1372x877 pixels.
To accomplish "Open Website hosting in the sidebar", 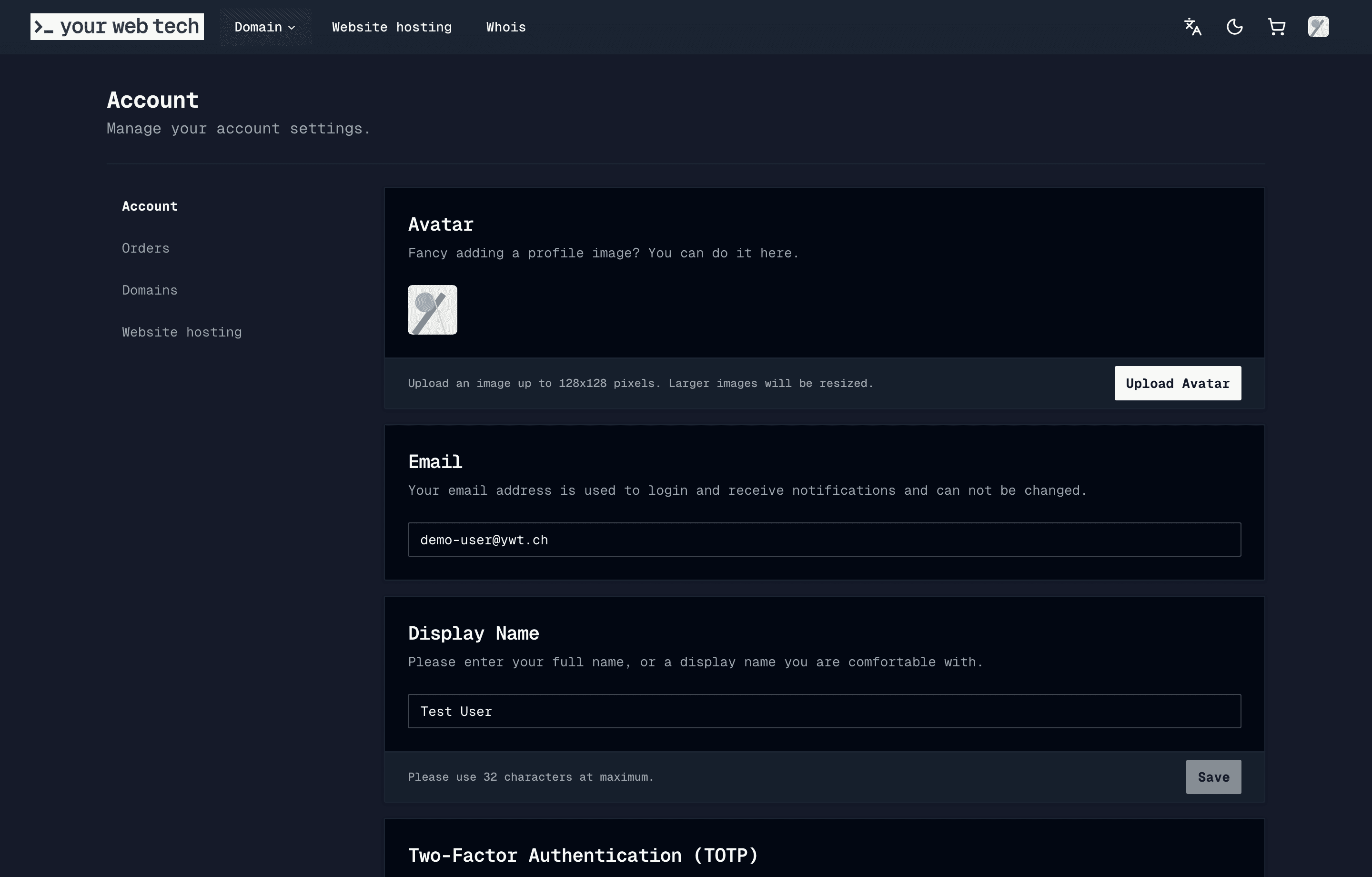I will (x=182, y=332).
